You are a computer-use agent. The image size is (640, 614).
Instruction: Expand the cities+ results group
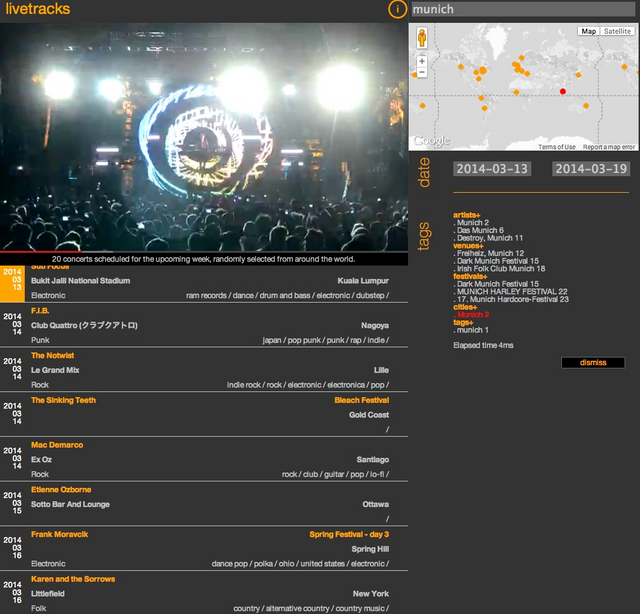[x=465, y=307]
